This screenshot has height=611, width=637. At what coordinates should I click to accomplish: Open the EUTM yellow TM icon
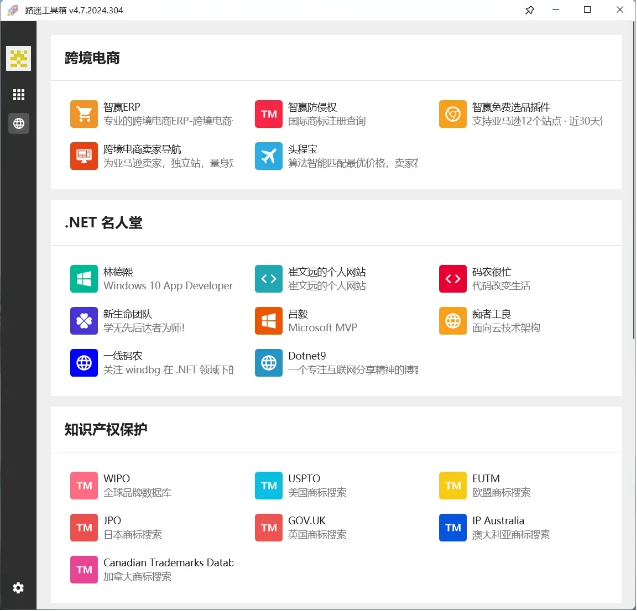[x=453, y=485]
